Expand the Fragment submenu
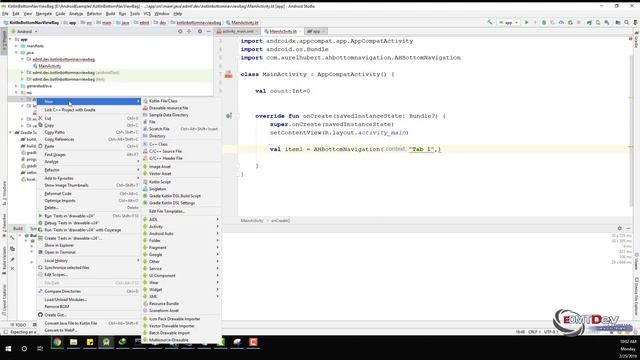 pyautogui.click(x=181, y=247)
